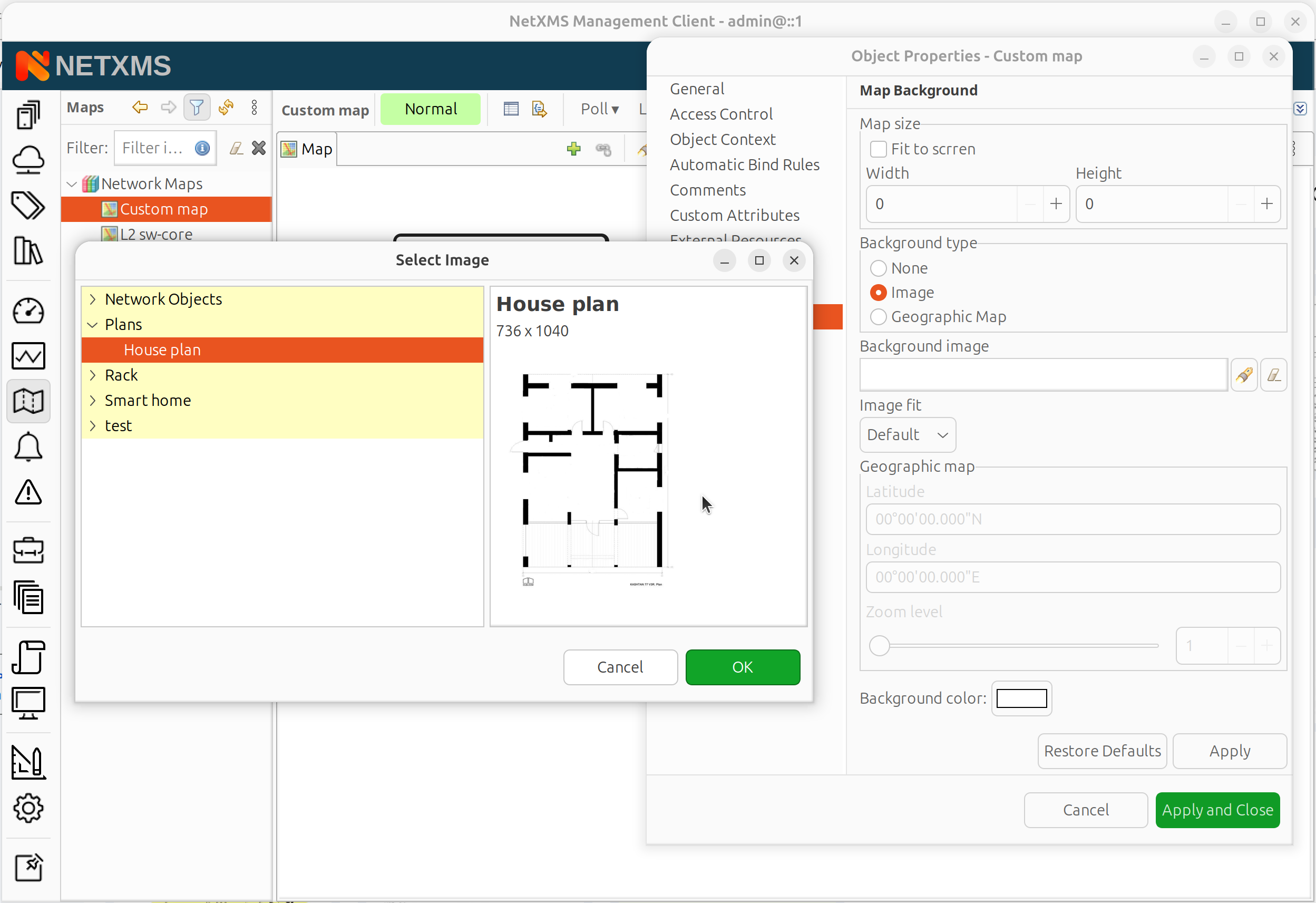Expand the Smart home category

93,401
